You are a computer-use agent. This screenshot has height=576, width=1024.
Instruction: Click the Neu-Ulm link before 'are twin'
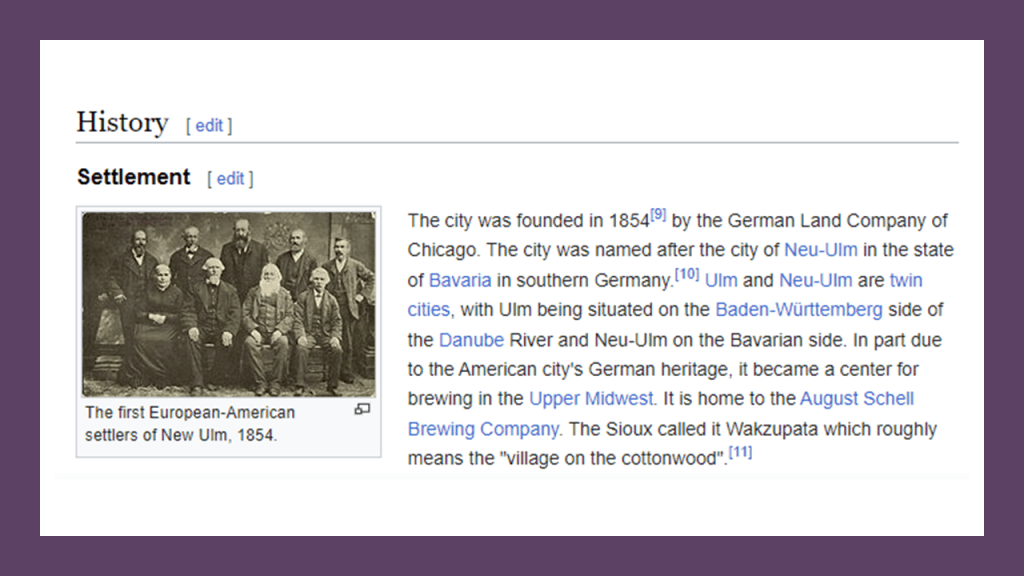[815, 280]
